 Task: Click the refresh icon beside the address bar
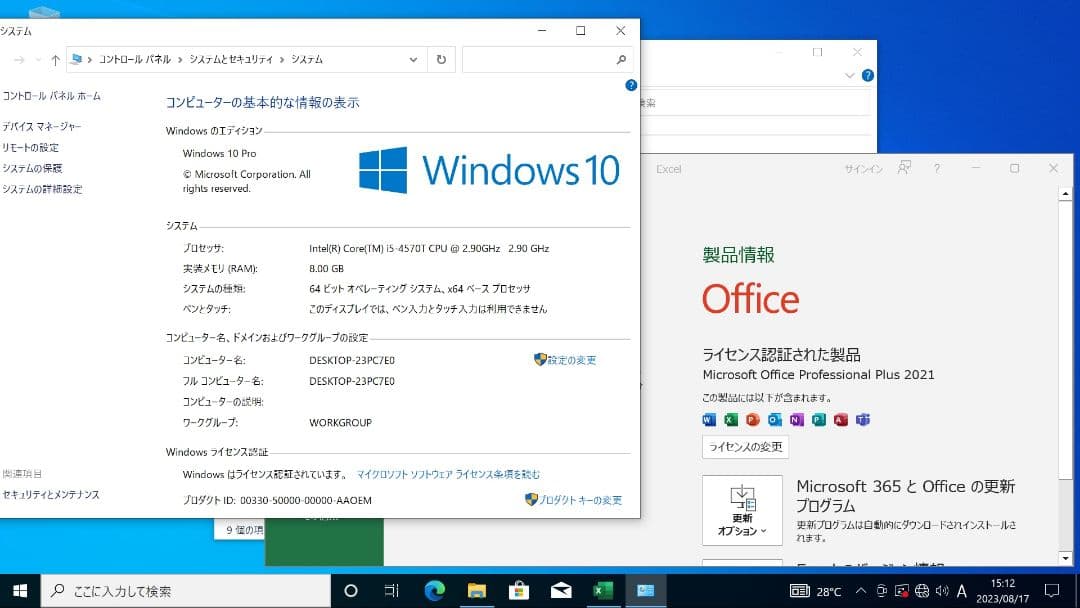(x=441, y=59)
